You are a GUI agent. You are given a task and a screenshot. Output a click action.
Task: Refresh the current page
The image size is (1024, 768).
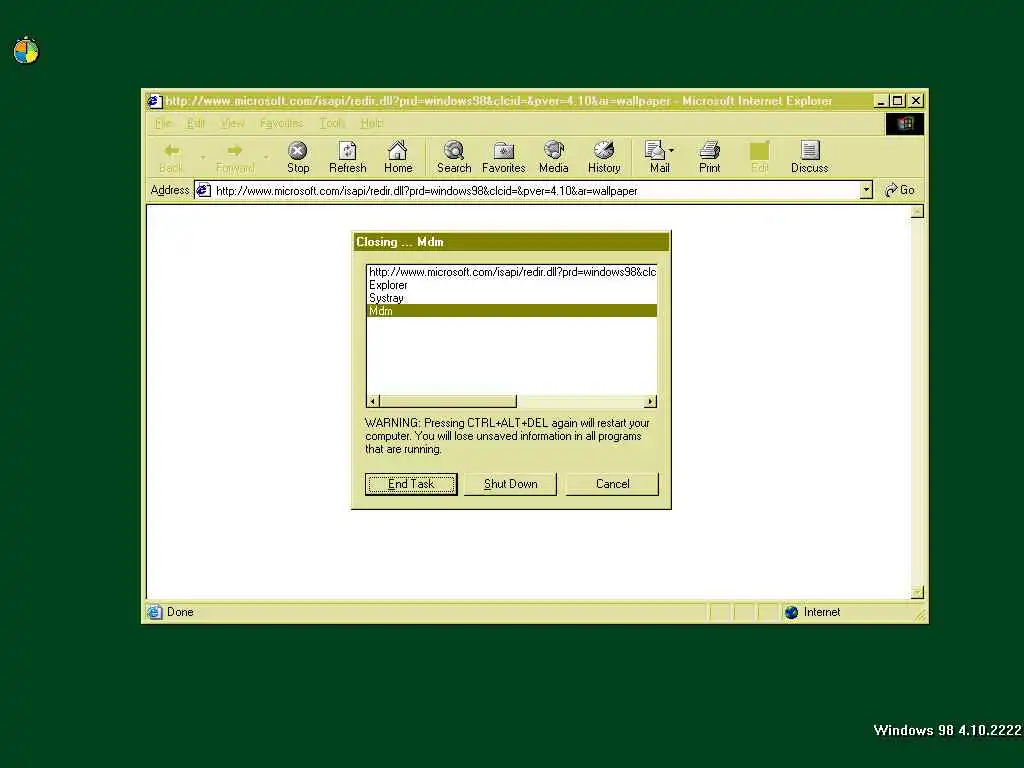[347, 157]
